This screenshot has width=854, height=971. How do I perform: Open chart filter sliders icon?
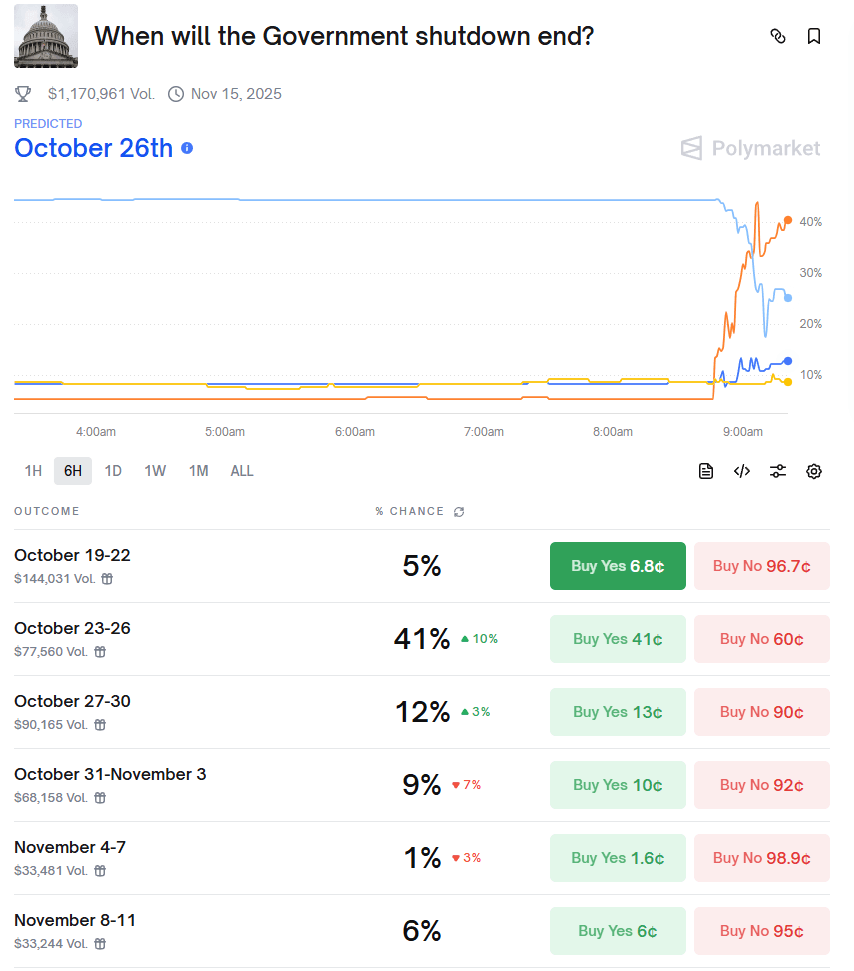[778, 471]
